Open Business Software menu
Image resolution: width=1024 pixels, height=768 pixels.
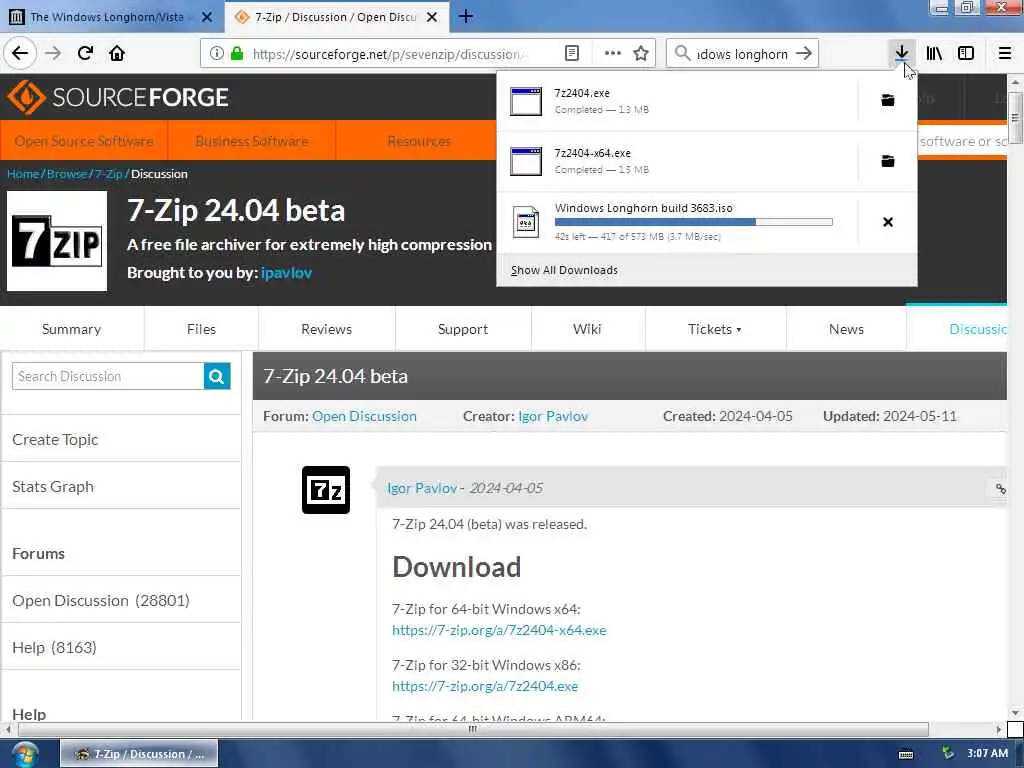click(252, 141)
